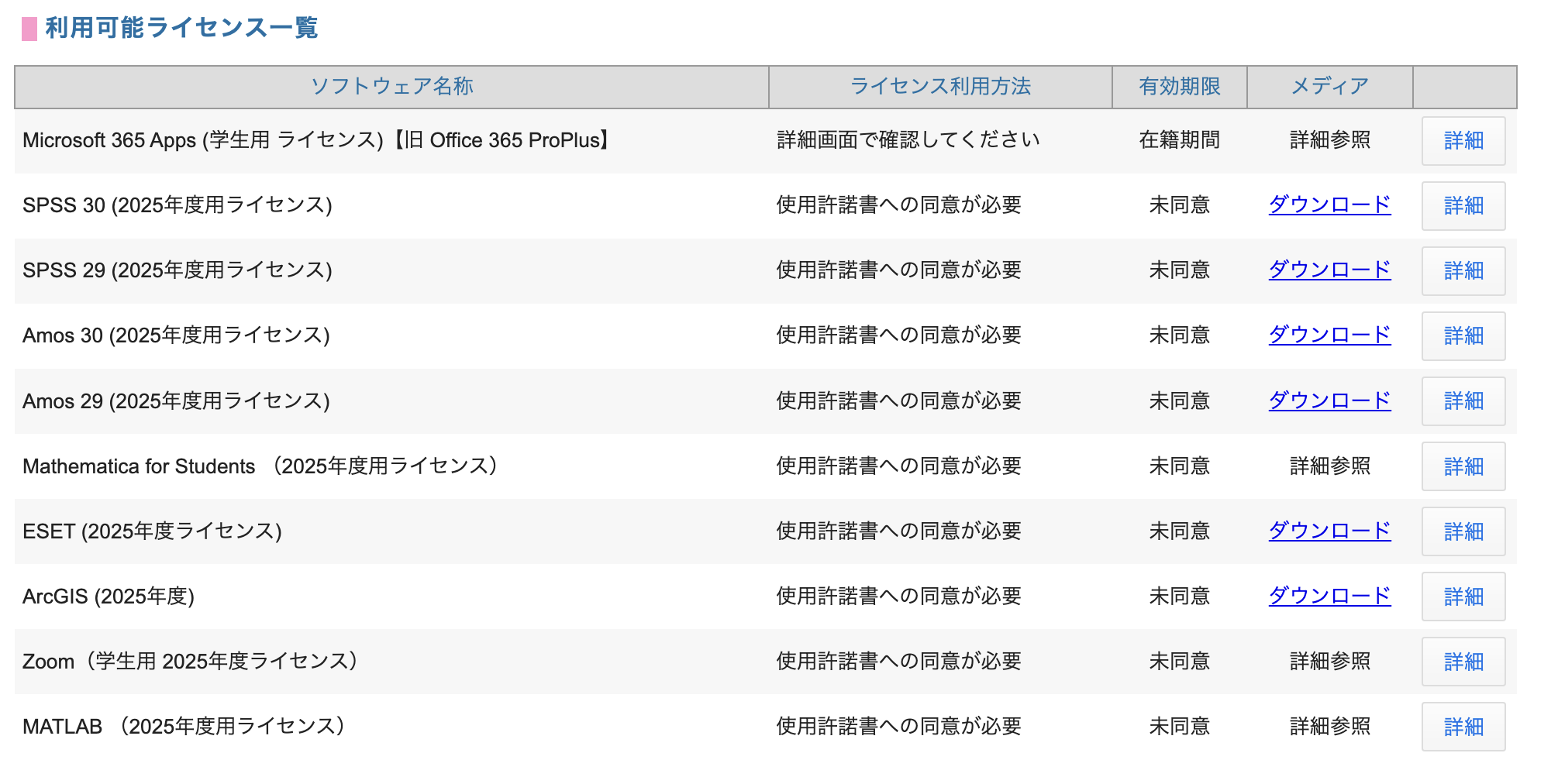Select the Amos 29 (2025年度用ライセンス) name
1558x784 pixels.
click(176, 401)
